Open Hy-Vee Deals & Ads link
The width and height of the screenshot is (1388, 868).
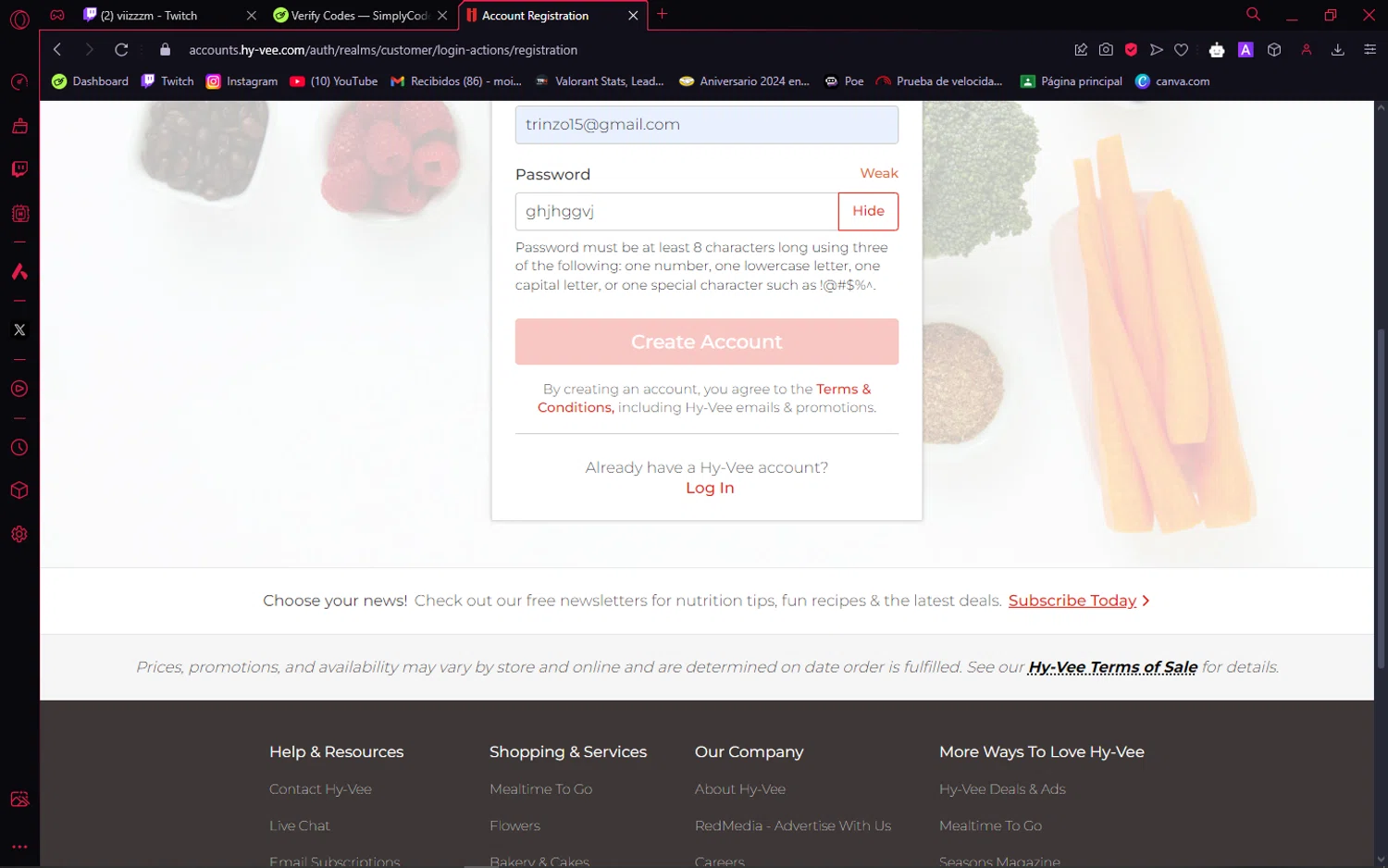point(1002,789)
